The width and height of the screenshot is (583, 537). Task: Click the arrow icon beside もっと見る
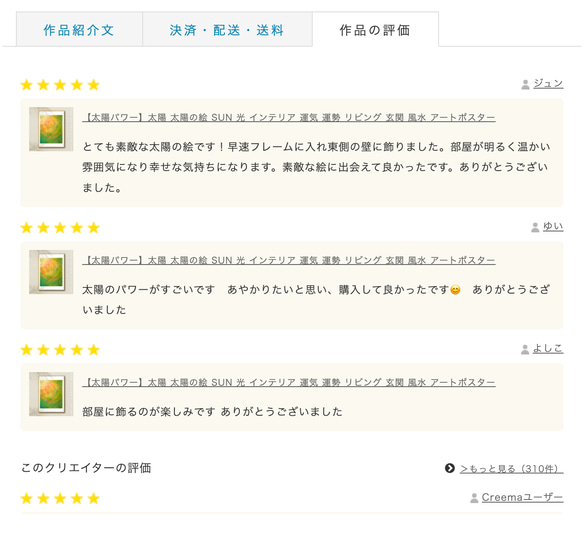click(x=450, y=468)
